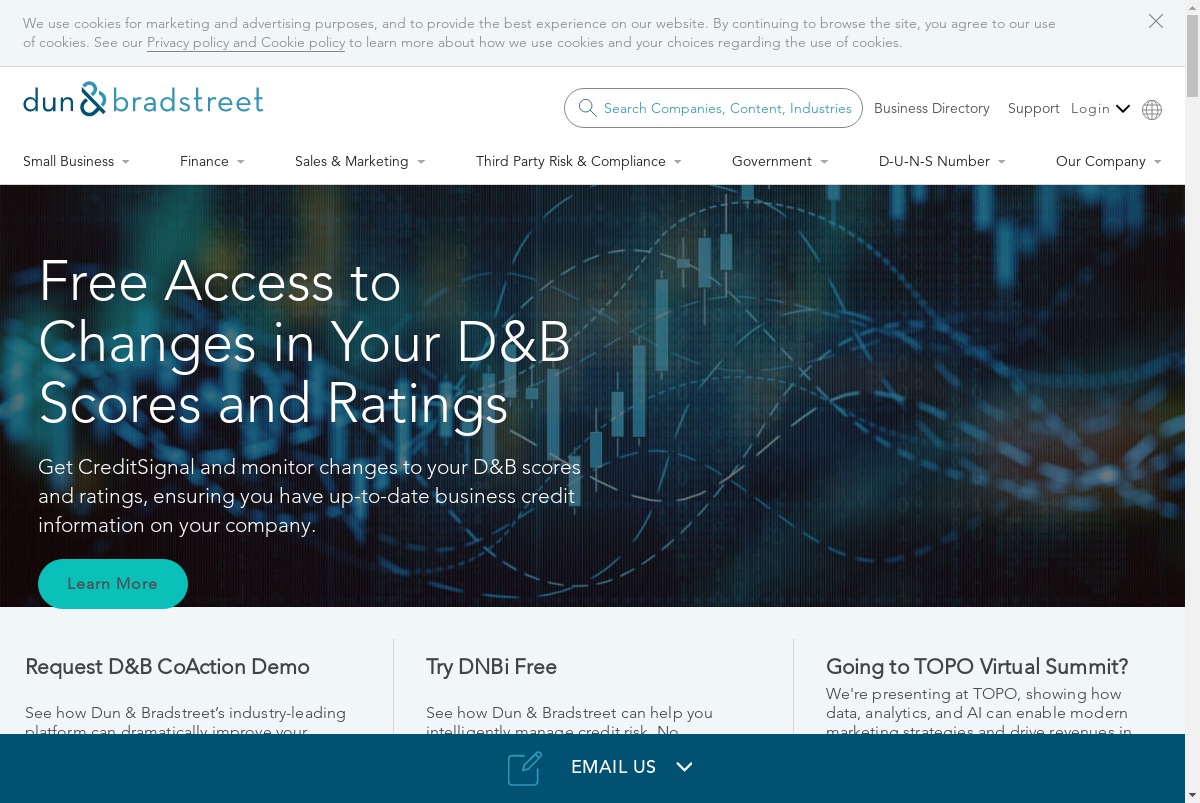Screen dimensions: 1200x803
Task: Expand Third Party Risk & Compliance menu
Action: pos(579,161)
